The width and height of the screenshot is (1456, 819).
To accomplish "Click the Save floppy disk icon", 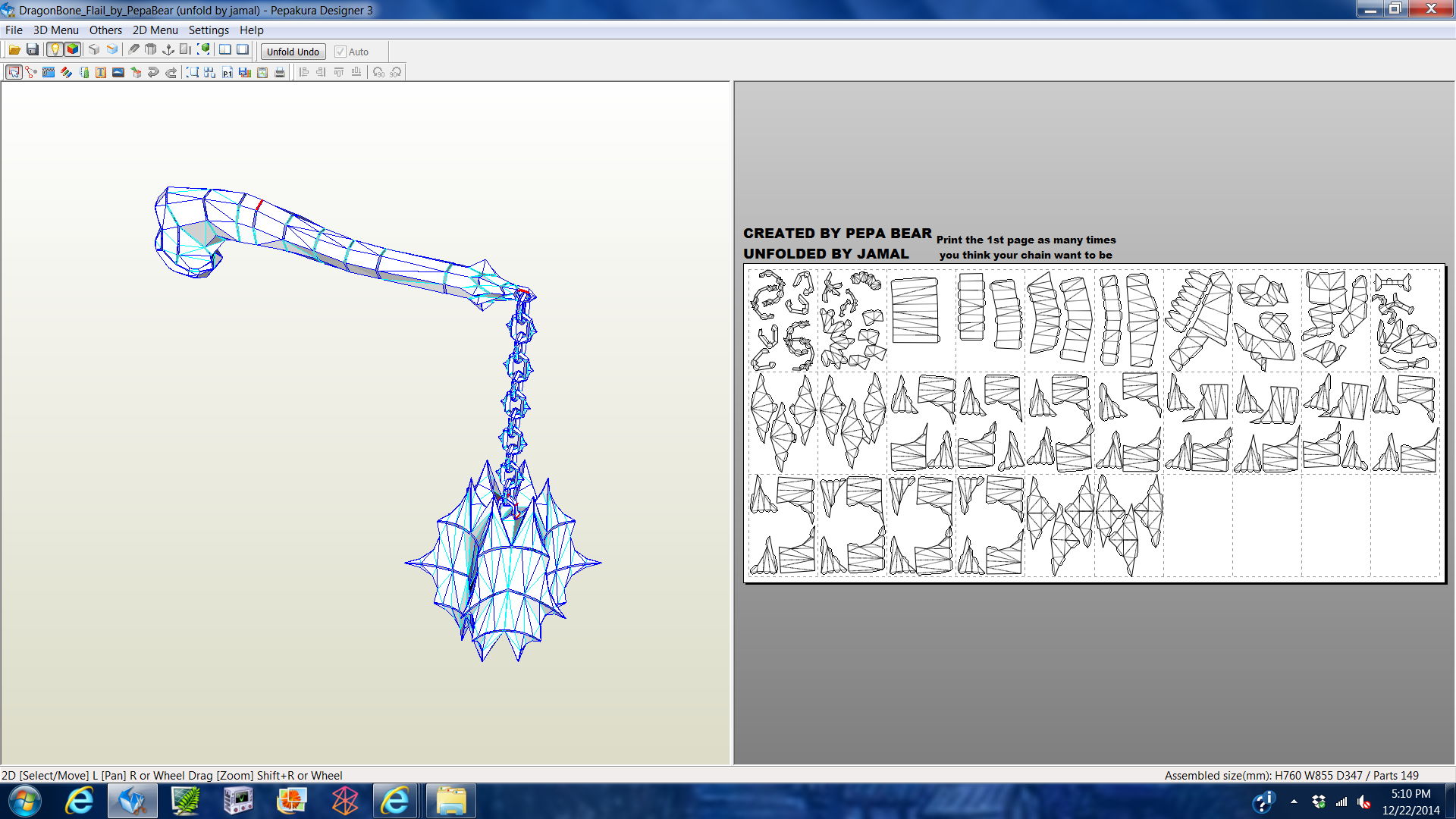I will coord(33,50).
